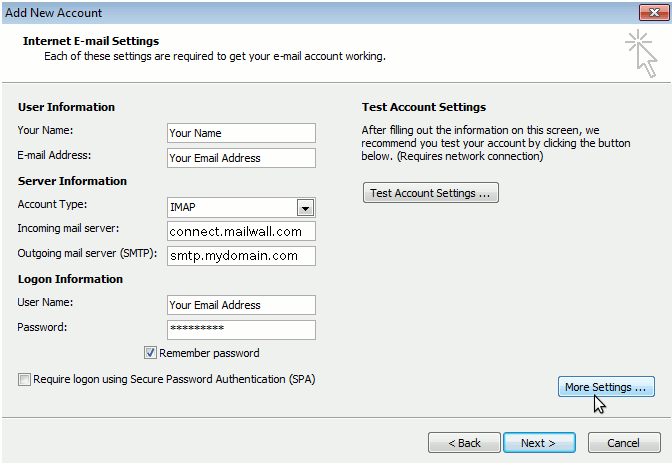The height and width of the screenshot is (465, 672).
Task: Select the Outgoing mail server SMTP field
Action: pyautogui.click(x=241, y=256)
